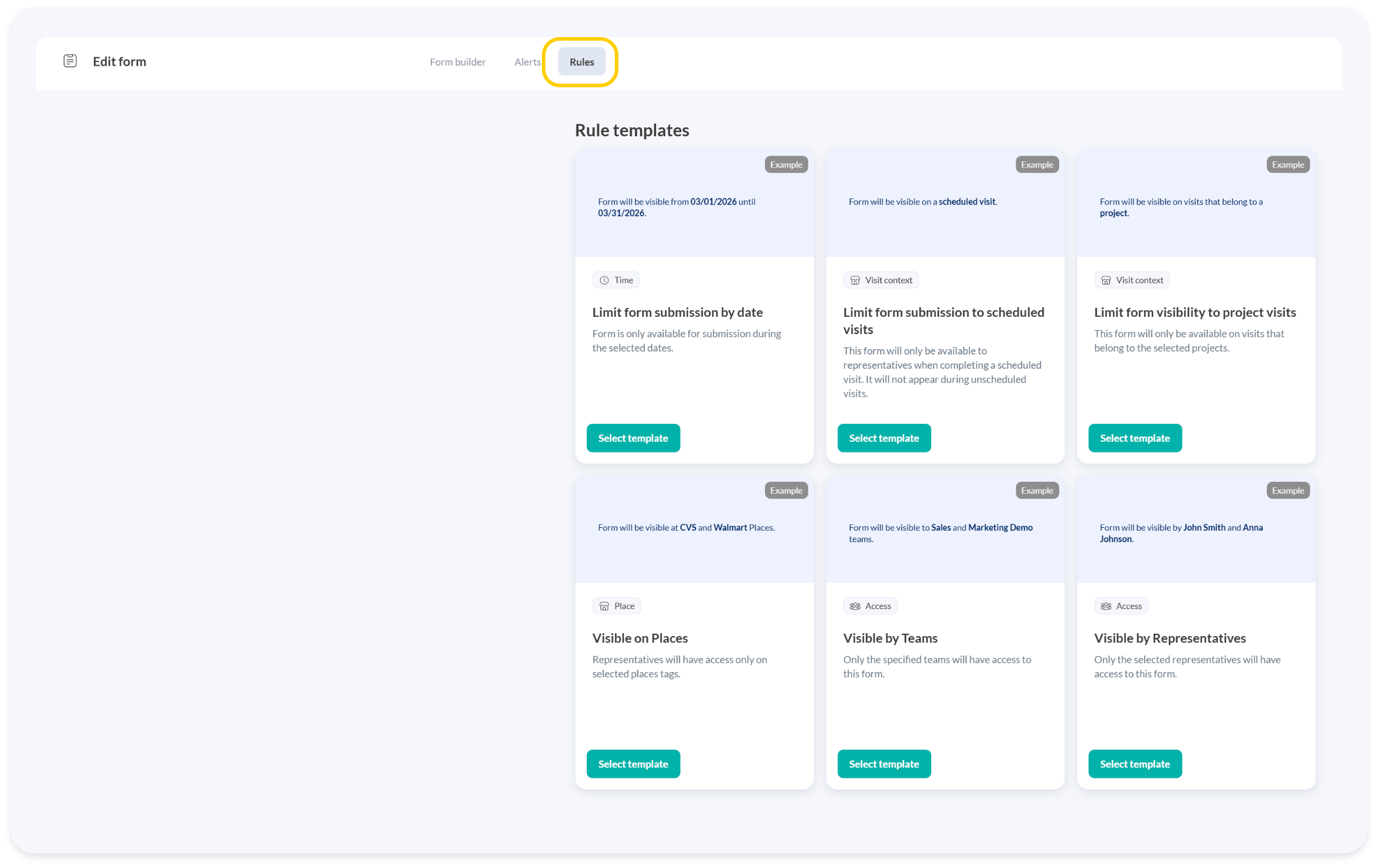Select template for Visible by Teams

(x=883, y=764)
